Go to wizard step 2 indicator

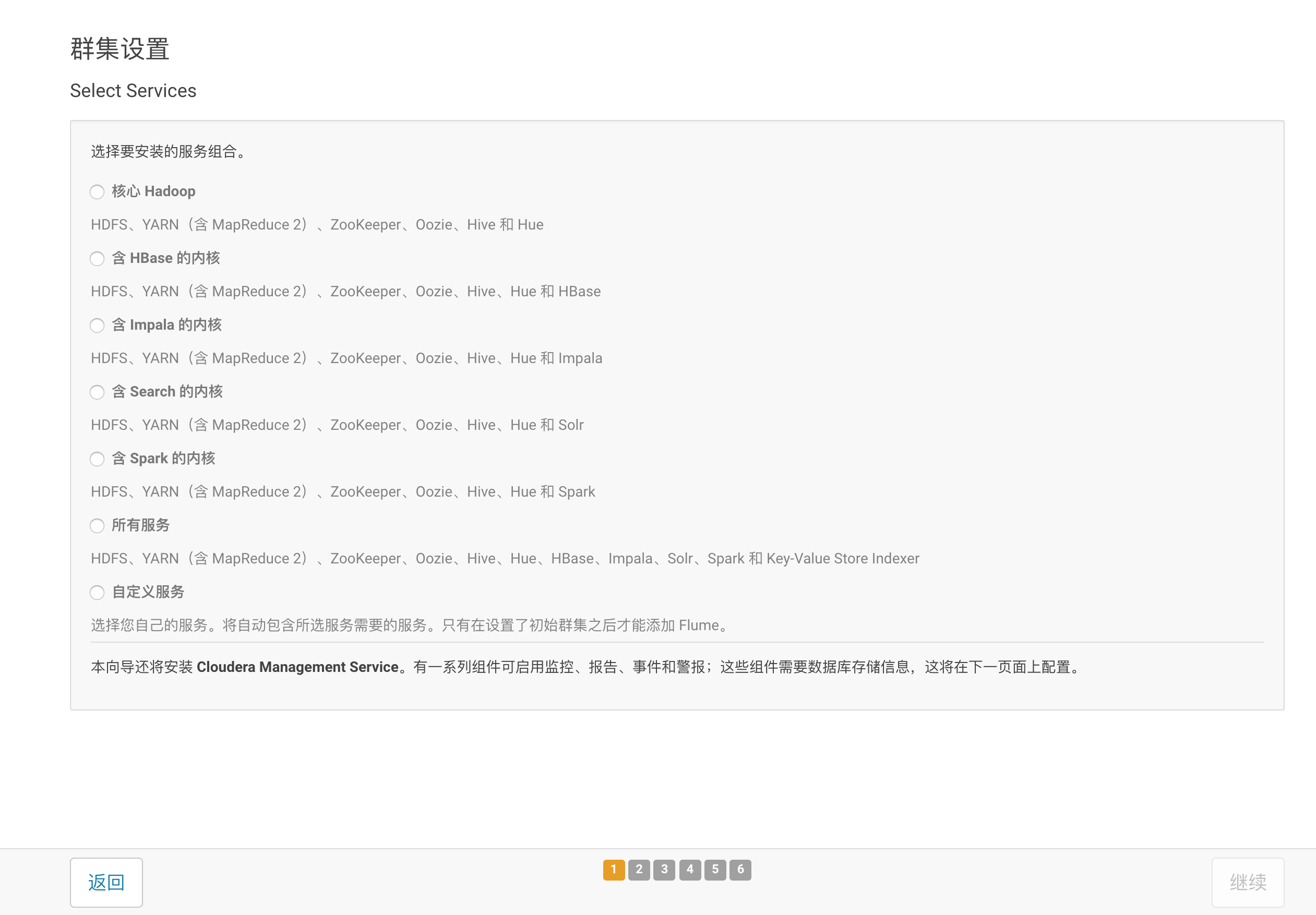(x=639, y=870)
